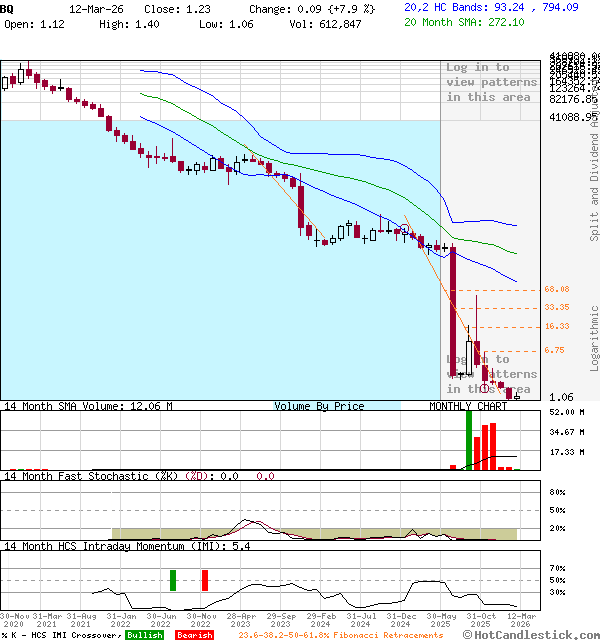Click the MONTHLY CHART timeframe label

click(468, 406)
